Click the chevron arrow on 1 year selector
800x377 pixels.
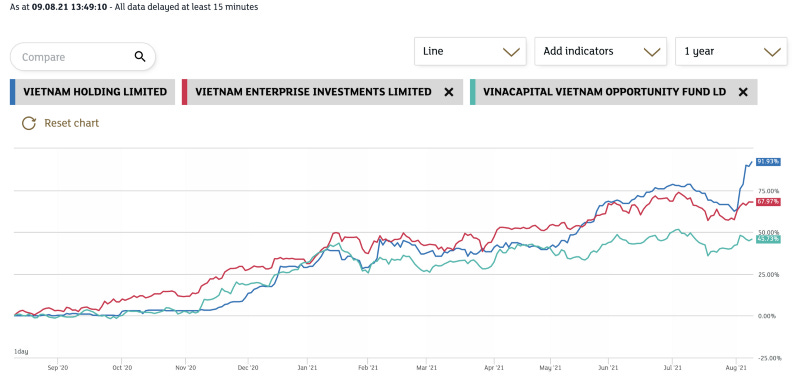click(772, 52)
